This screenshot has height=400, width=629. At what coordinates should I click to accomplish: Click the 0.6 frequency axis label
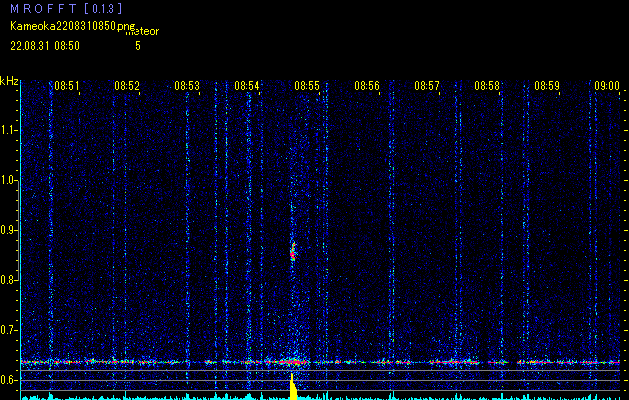[8, 380]
